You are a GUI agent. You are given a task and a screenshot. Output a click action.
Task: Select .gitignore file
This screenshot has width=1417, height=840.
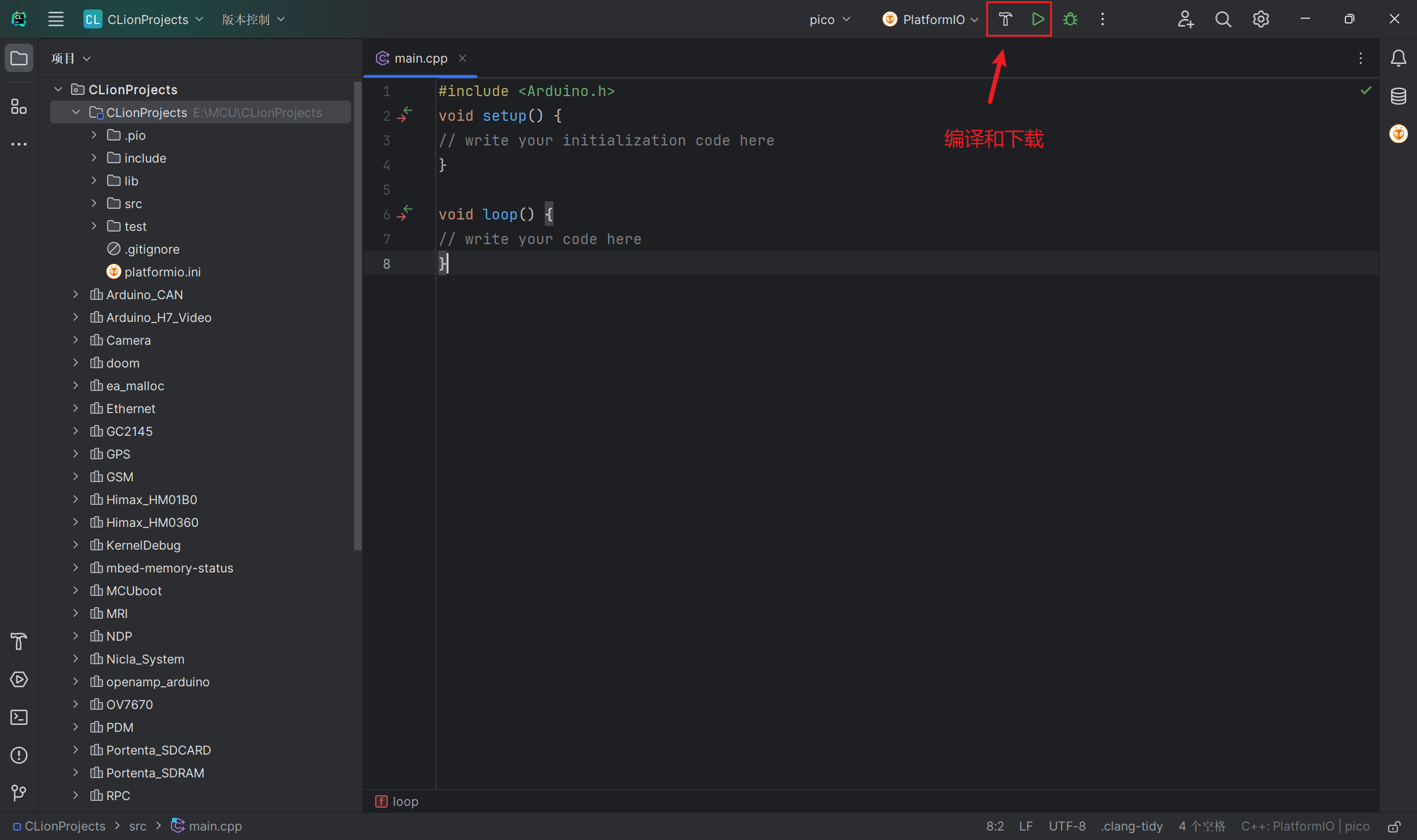152,249
